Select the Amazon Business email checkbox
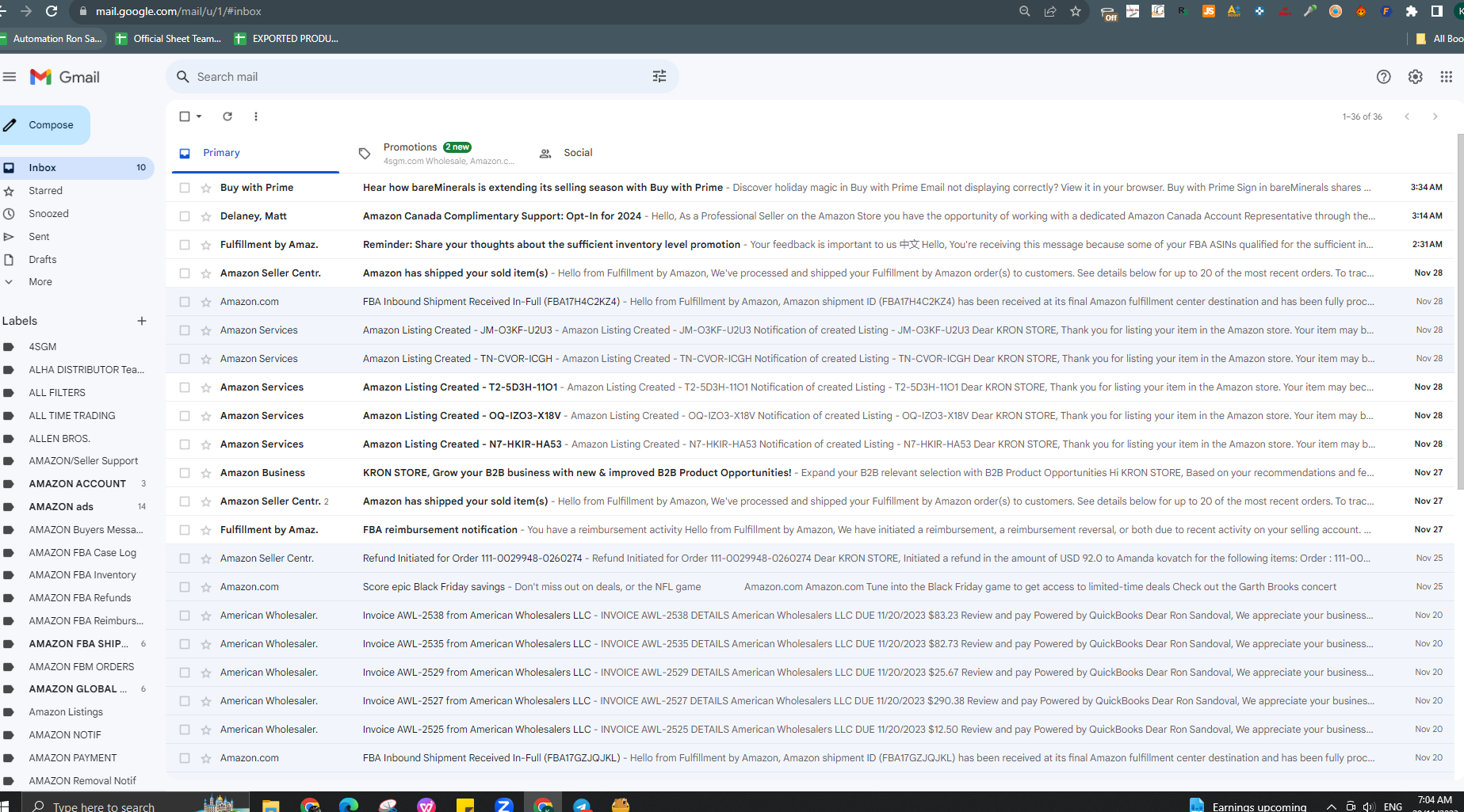The height and width of the screenshot is (812, 1464). point(185,473)
